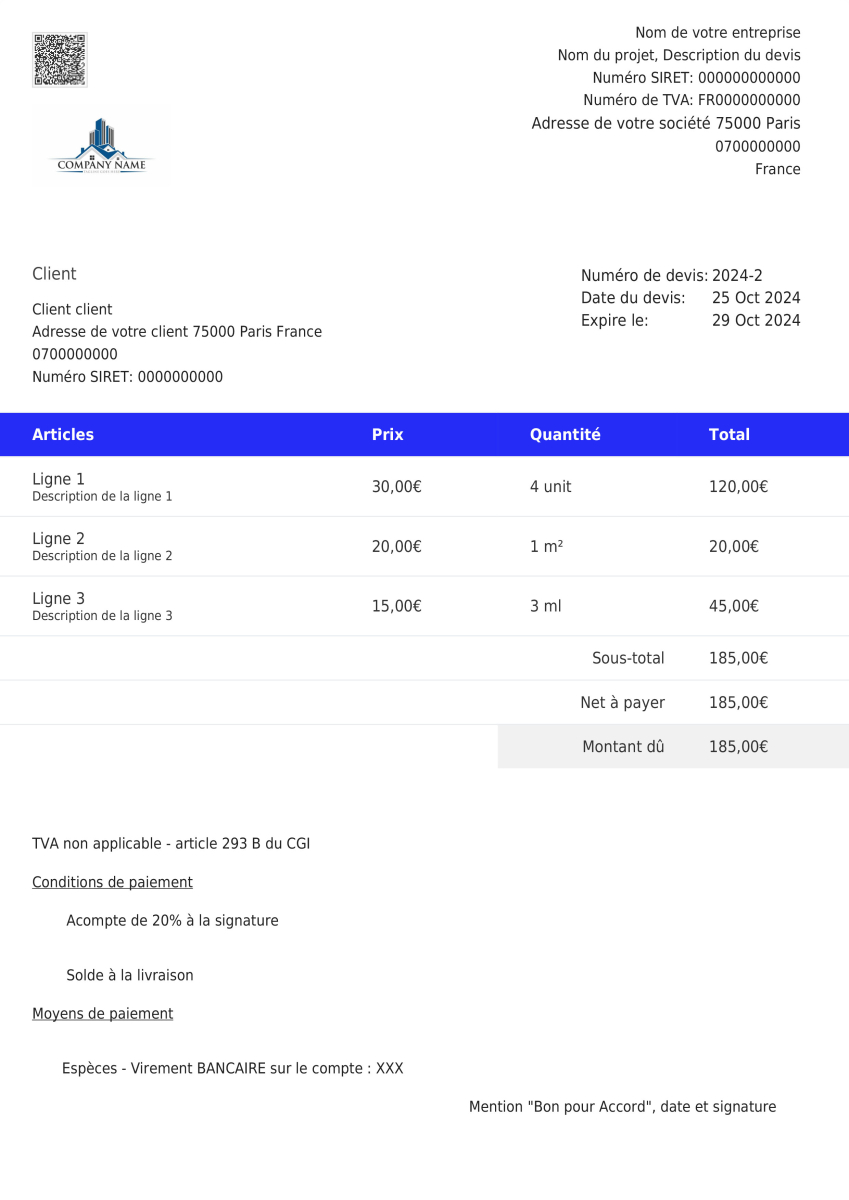Select the TVA non applicable notice
849x1200 pixels.
171,844
